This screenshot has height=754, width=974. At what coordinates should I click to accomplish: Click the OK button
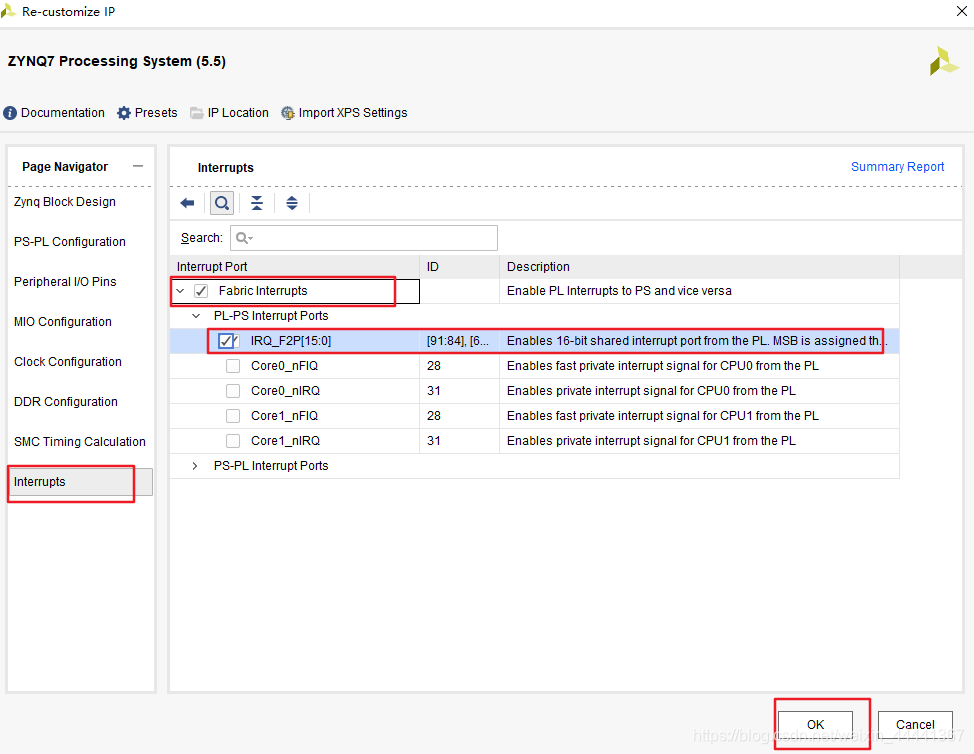[x=815, y=724]
